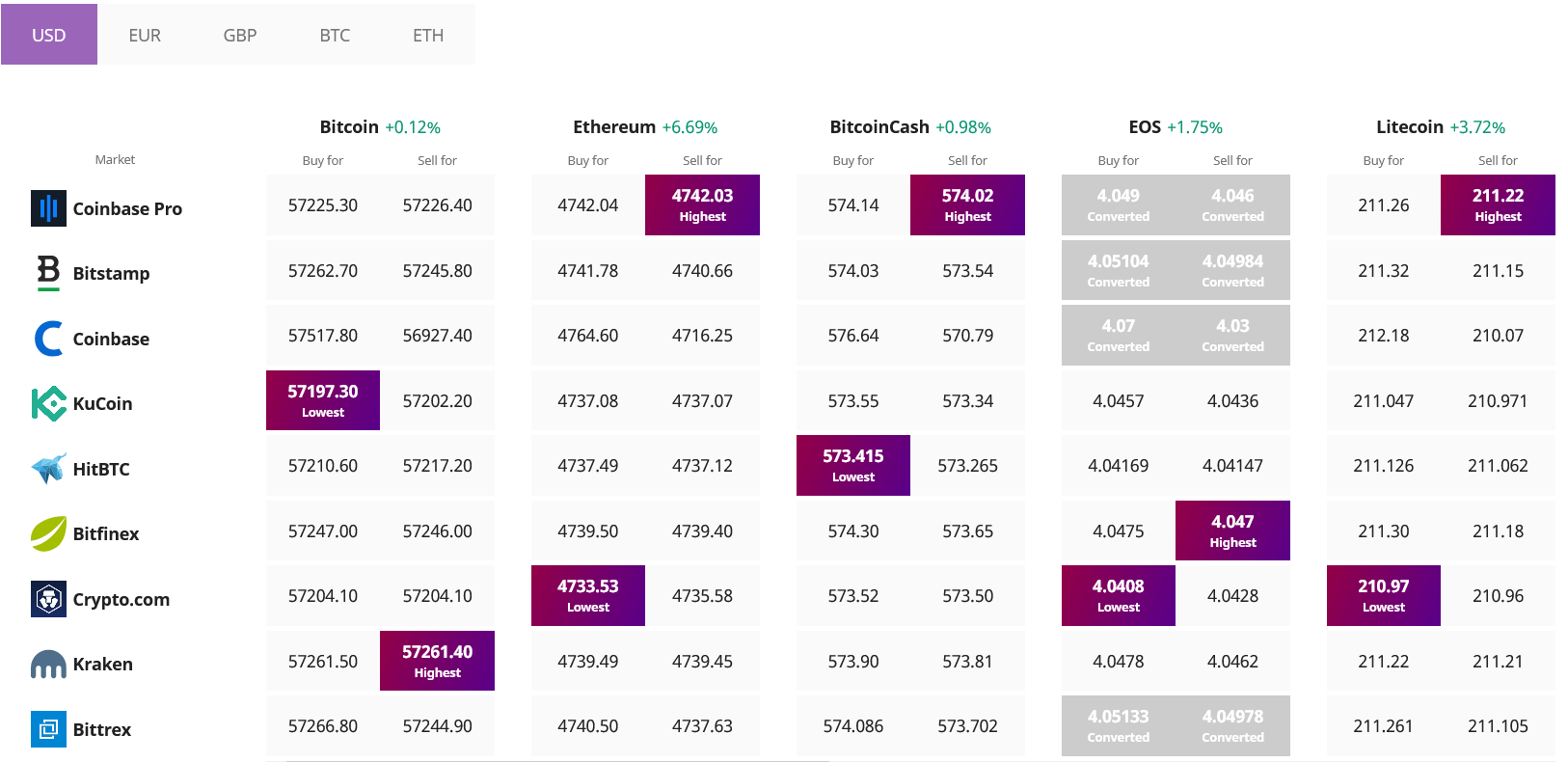Click highest BitcoinCash sell price 574.02

tap(967, 204)
